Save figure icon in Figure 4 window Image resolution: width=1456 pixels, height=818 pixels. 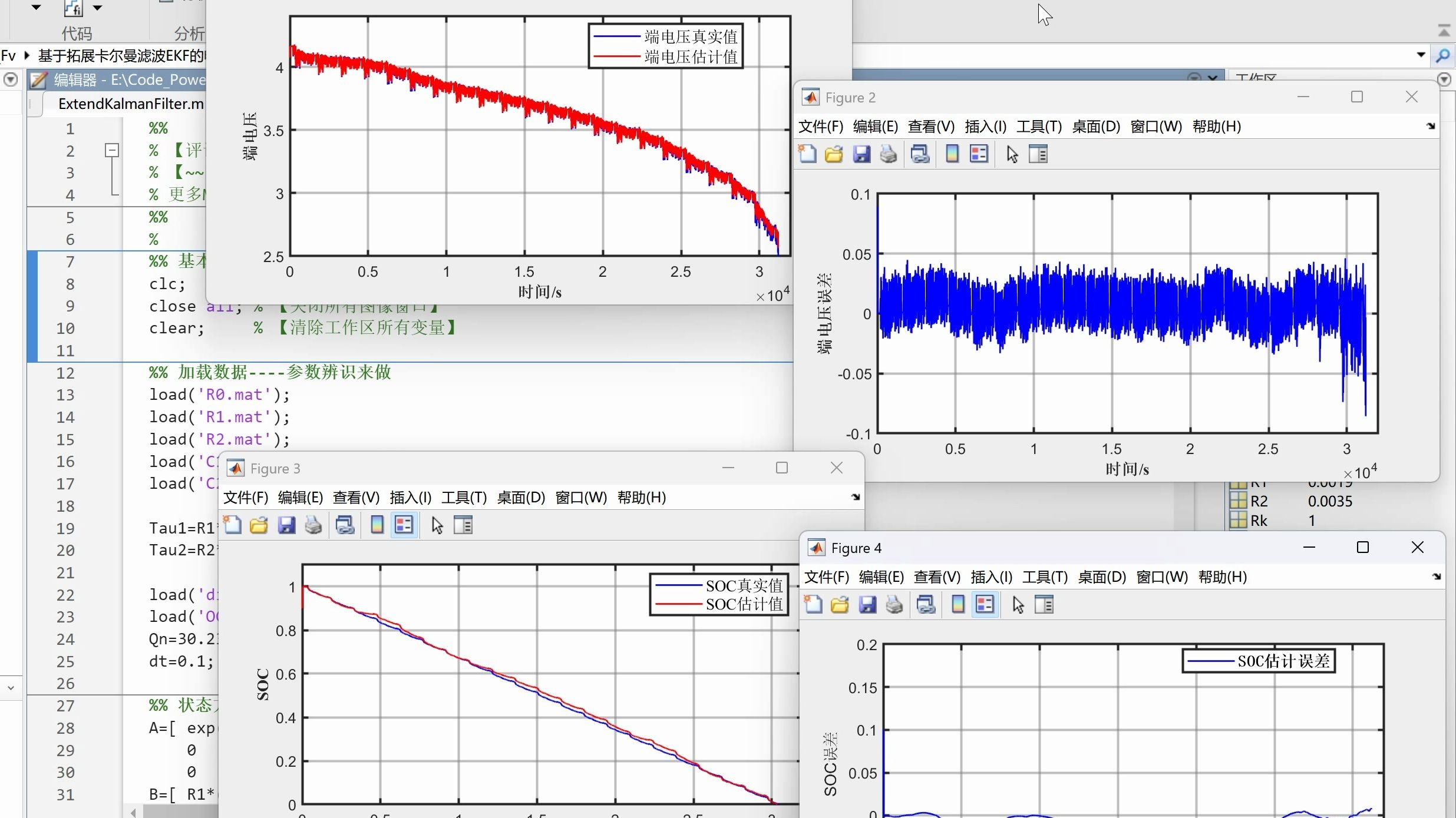[867, 604]
